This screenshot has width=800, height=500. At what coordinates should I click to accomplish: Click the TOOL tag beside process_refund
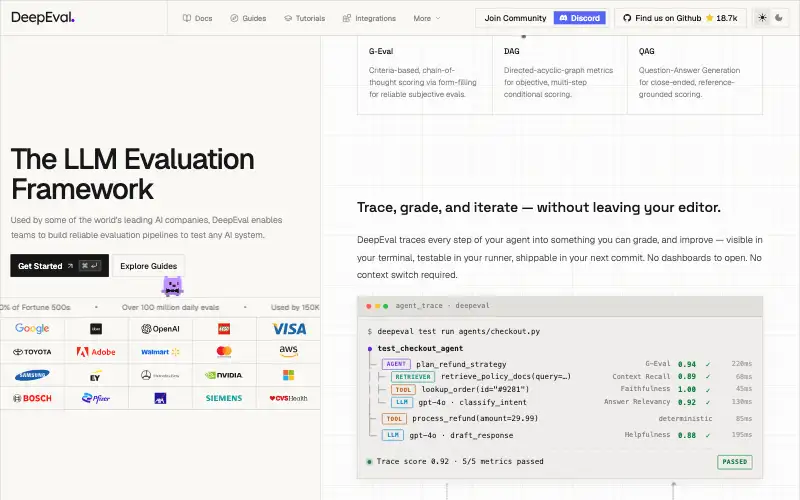(394, 418)
